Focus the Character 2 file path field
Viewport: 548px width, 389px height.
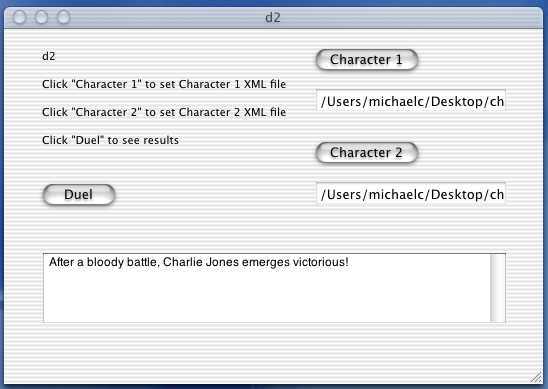tap(411, 194)
